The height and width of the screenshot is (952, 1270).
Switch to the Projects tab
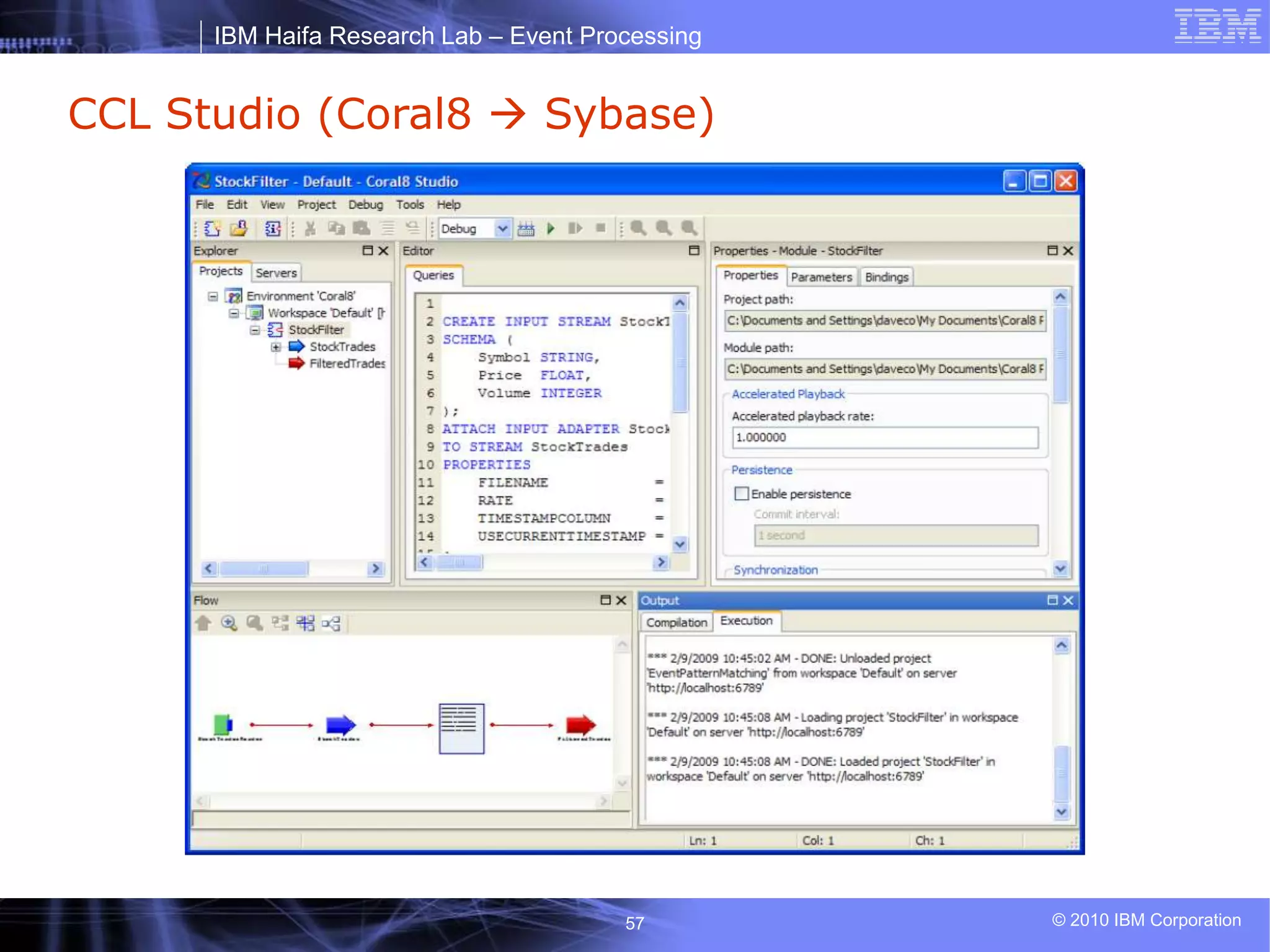[221, 271]
